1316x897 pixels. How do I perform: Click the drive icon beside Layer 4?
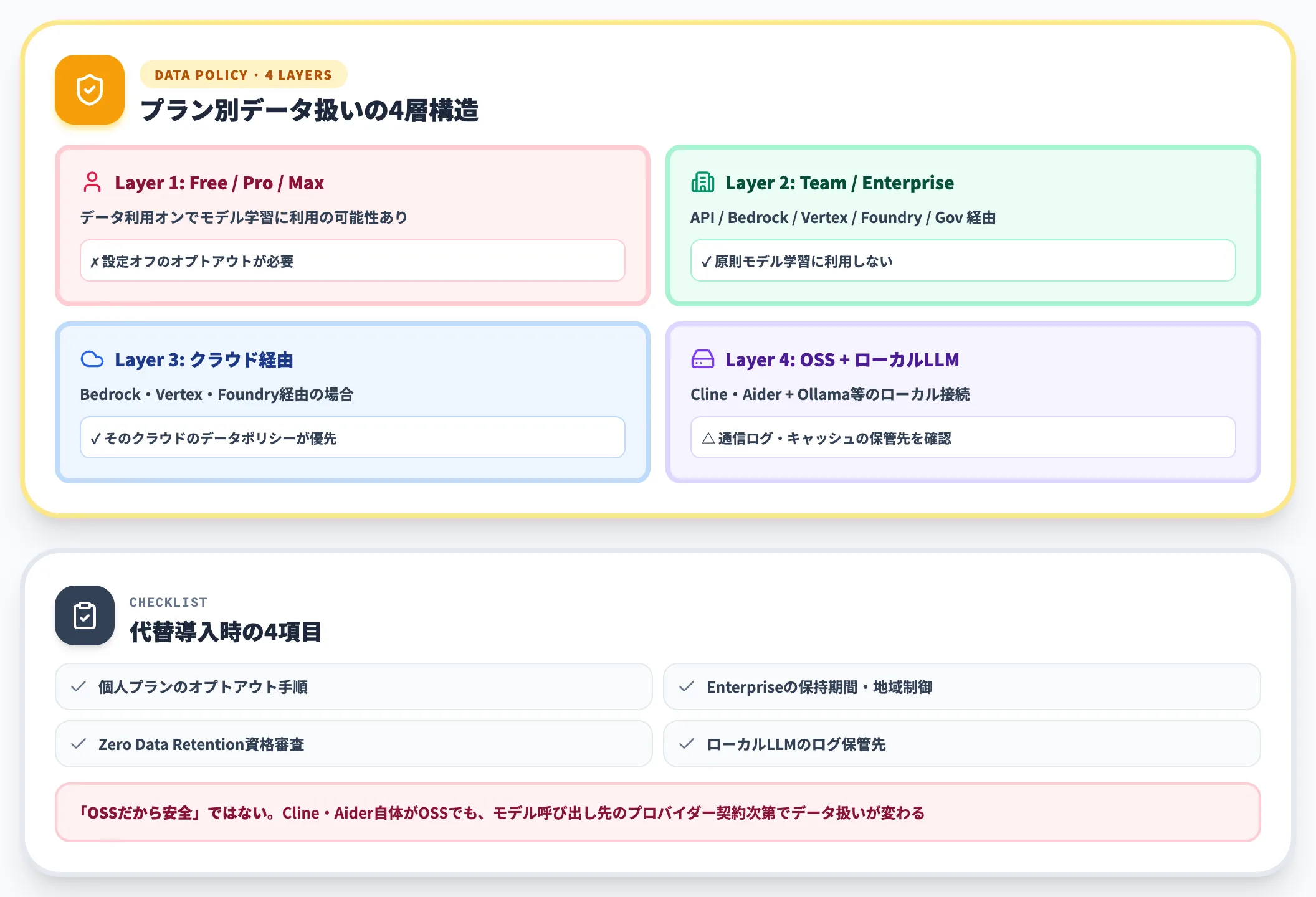(x=703, y=359)
